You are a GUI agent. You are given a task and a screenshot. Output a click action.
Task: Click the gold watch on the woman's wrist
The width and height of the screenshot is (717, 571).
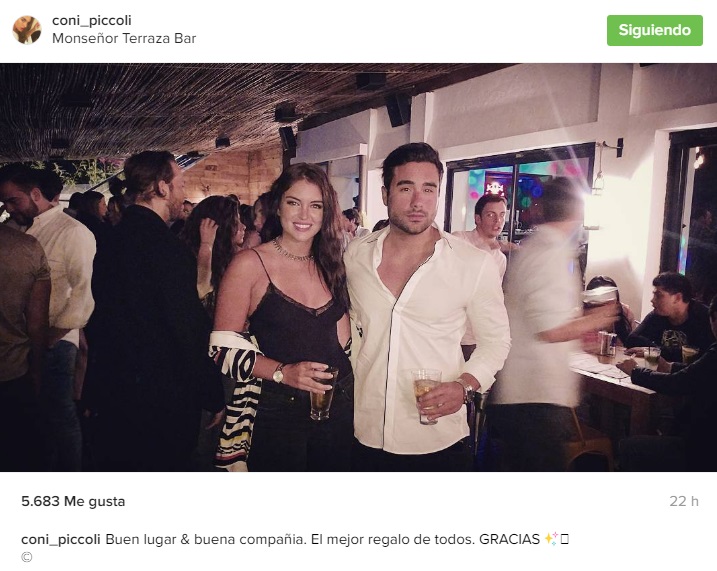tap(278, 374)
